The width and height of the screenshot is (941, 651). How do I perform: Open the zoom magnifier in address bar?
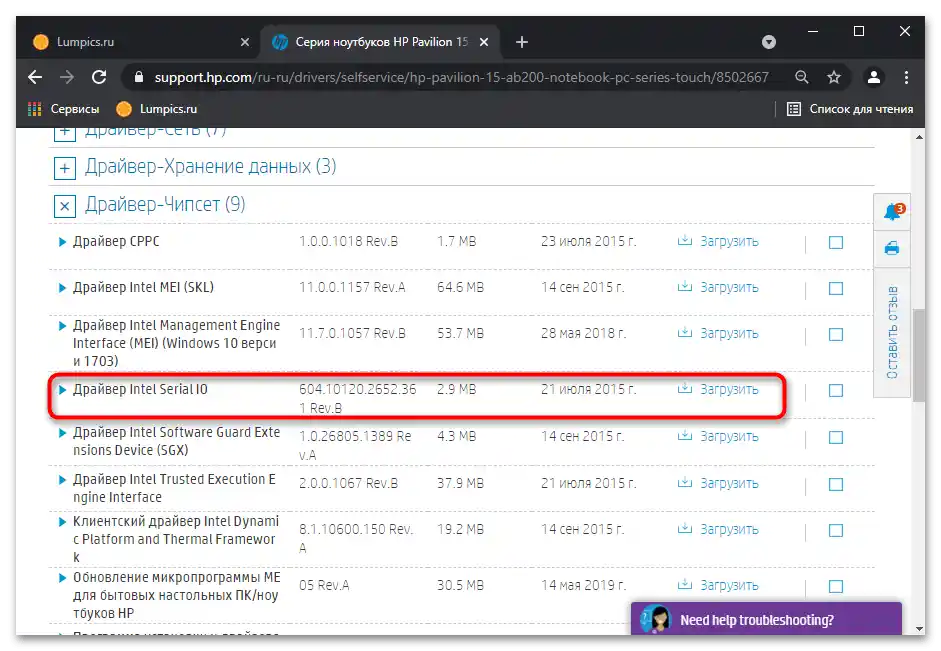pyautogui.click(x=802, y=77)
